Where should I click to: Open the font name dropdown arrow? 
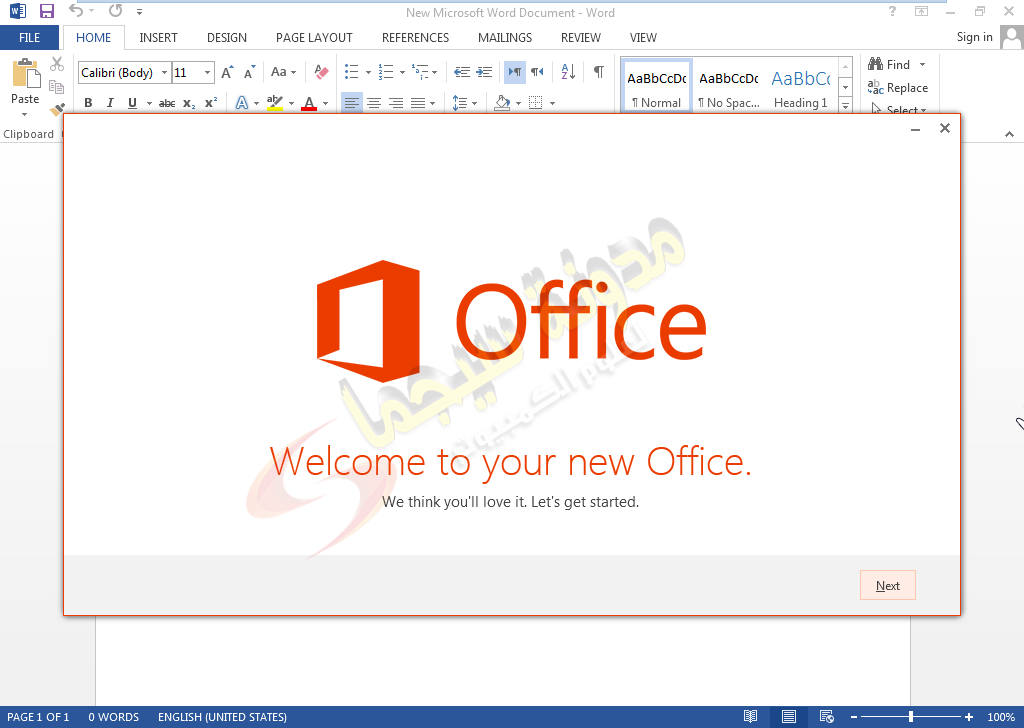(x=165, y=72)
